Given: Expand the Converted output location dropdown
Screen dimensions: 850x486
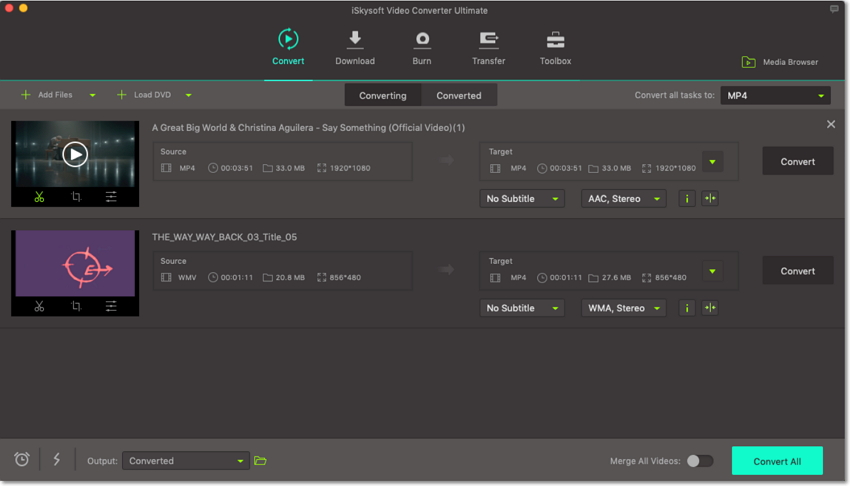Looking at the screenshot, I should click(186, 461).
